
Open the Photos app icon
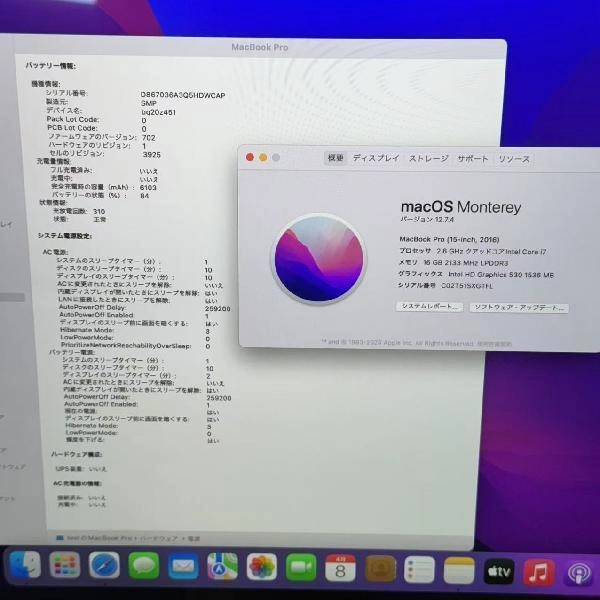click(262, 567)
